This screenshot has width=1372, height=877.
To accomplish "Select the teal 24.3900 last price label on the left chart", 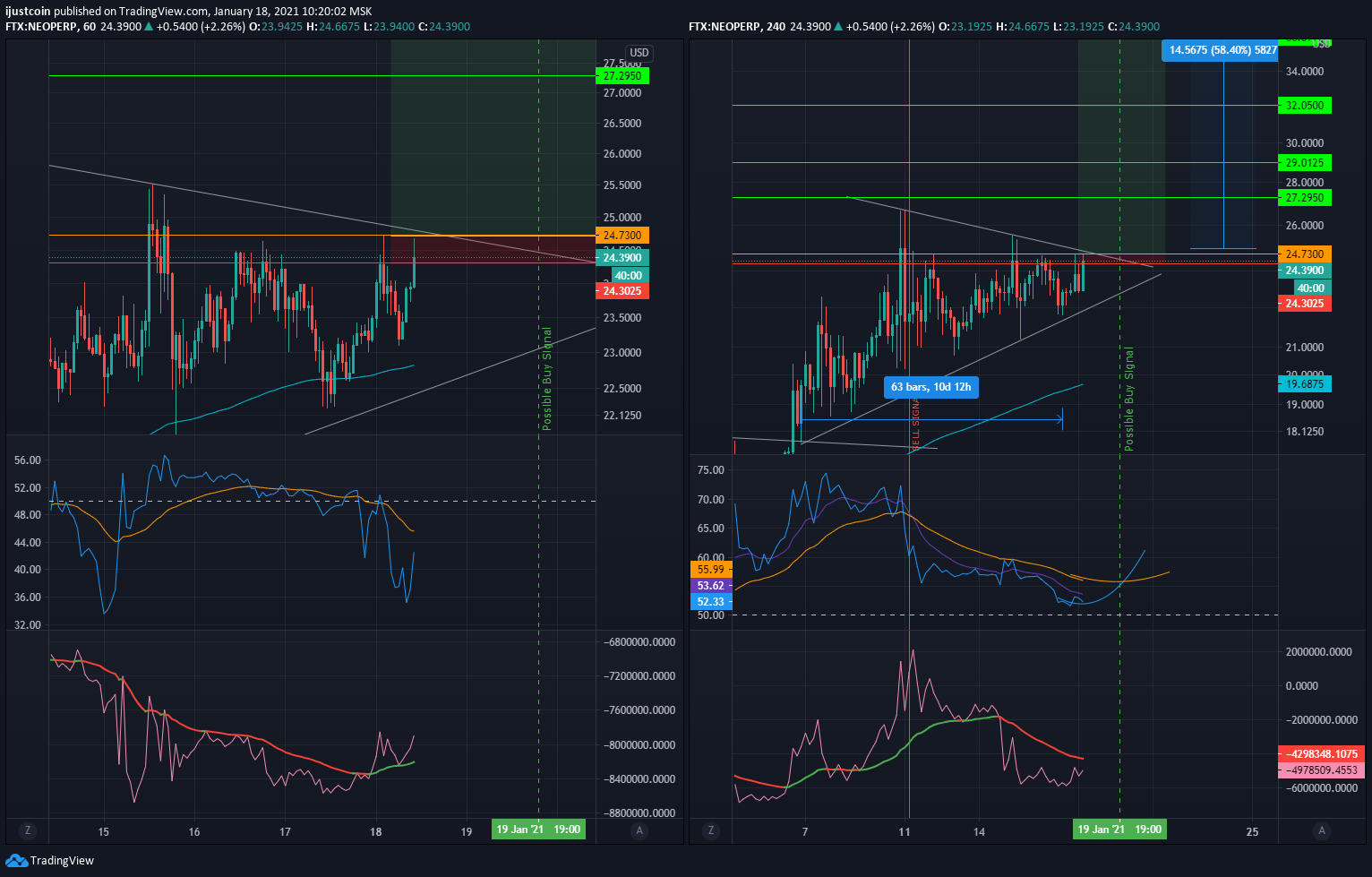I will pos(622,258).
